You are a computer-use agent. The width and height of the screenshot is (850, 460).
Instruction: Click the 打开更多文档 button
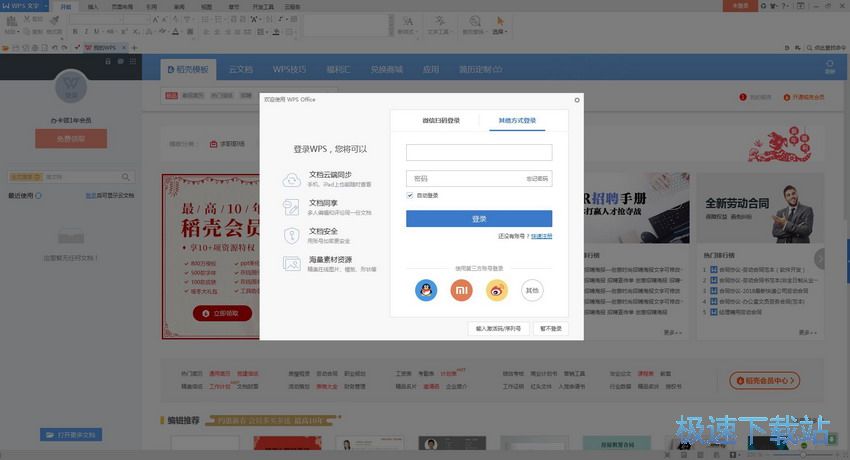[71, 435]
